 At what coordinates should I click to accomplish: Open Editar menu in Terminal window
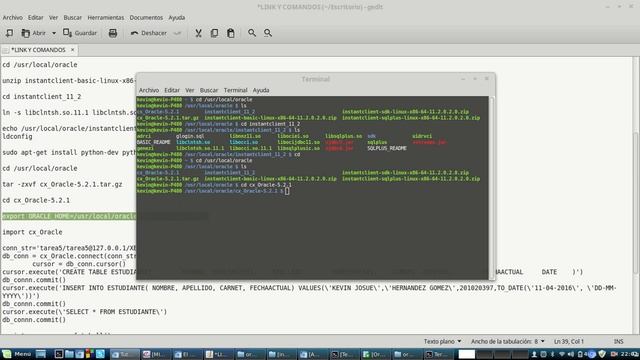click(x=172, y=90)
